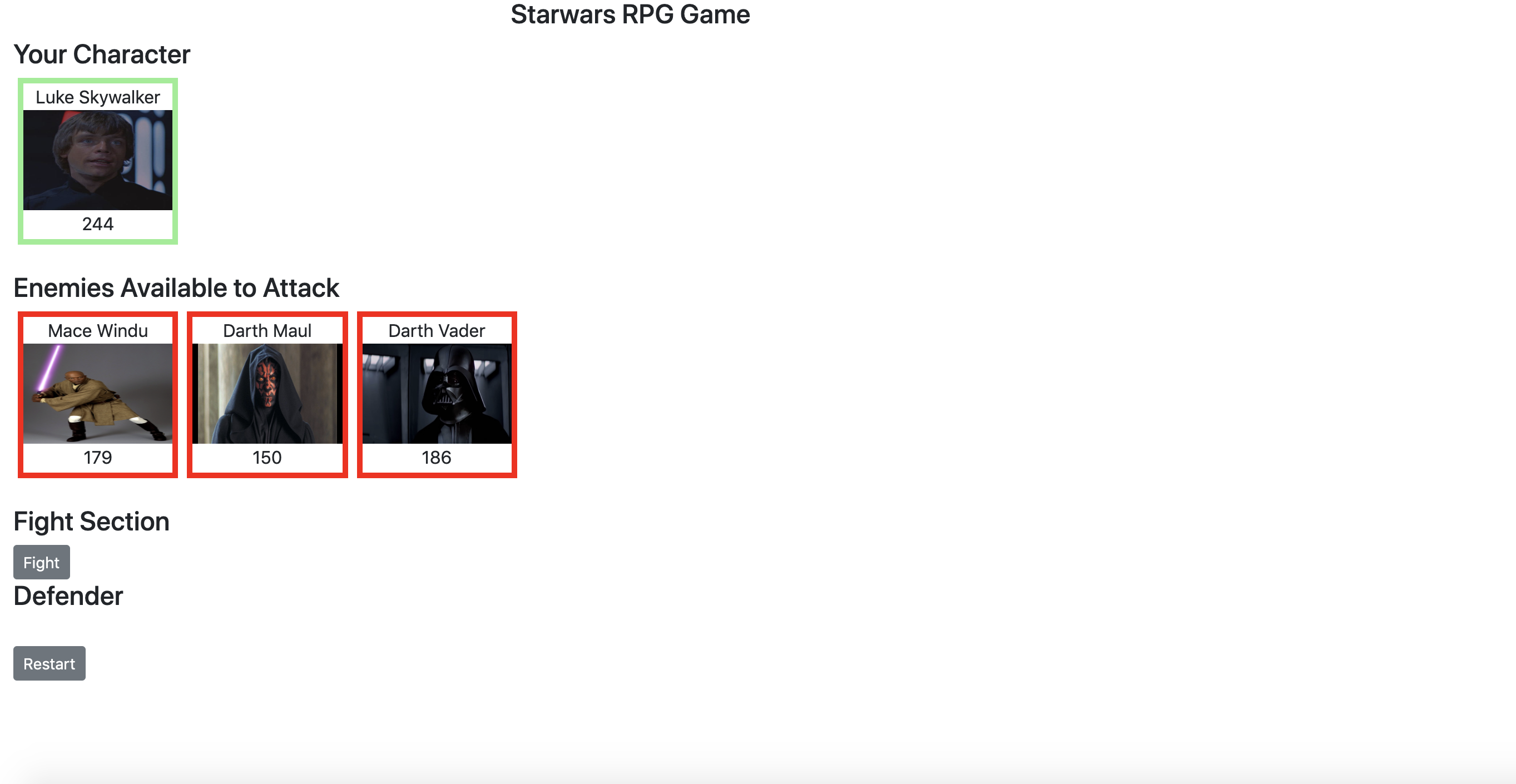Screen dimensions: 1516x784
Task: Select Darth Maul's portrait image
Action: point(267,394)
